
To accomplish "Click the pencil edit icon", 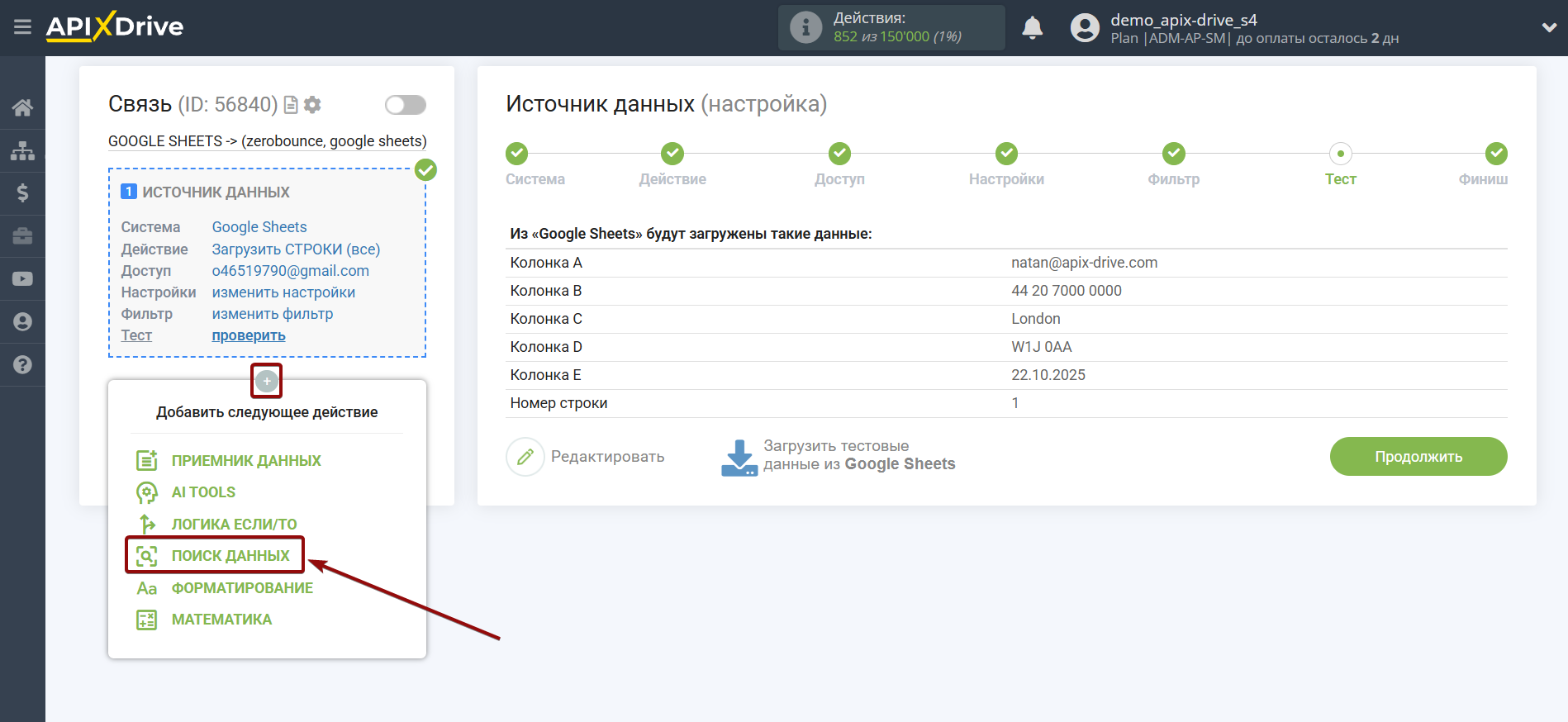I will [x=525, y=457].
